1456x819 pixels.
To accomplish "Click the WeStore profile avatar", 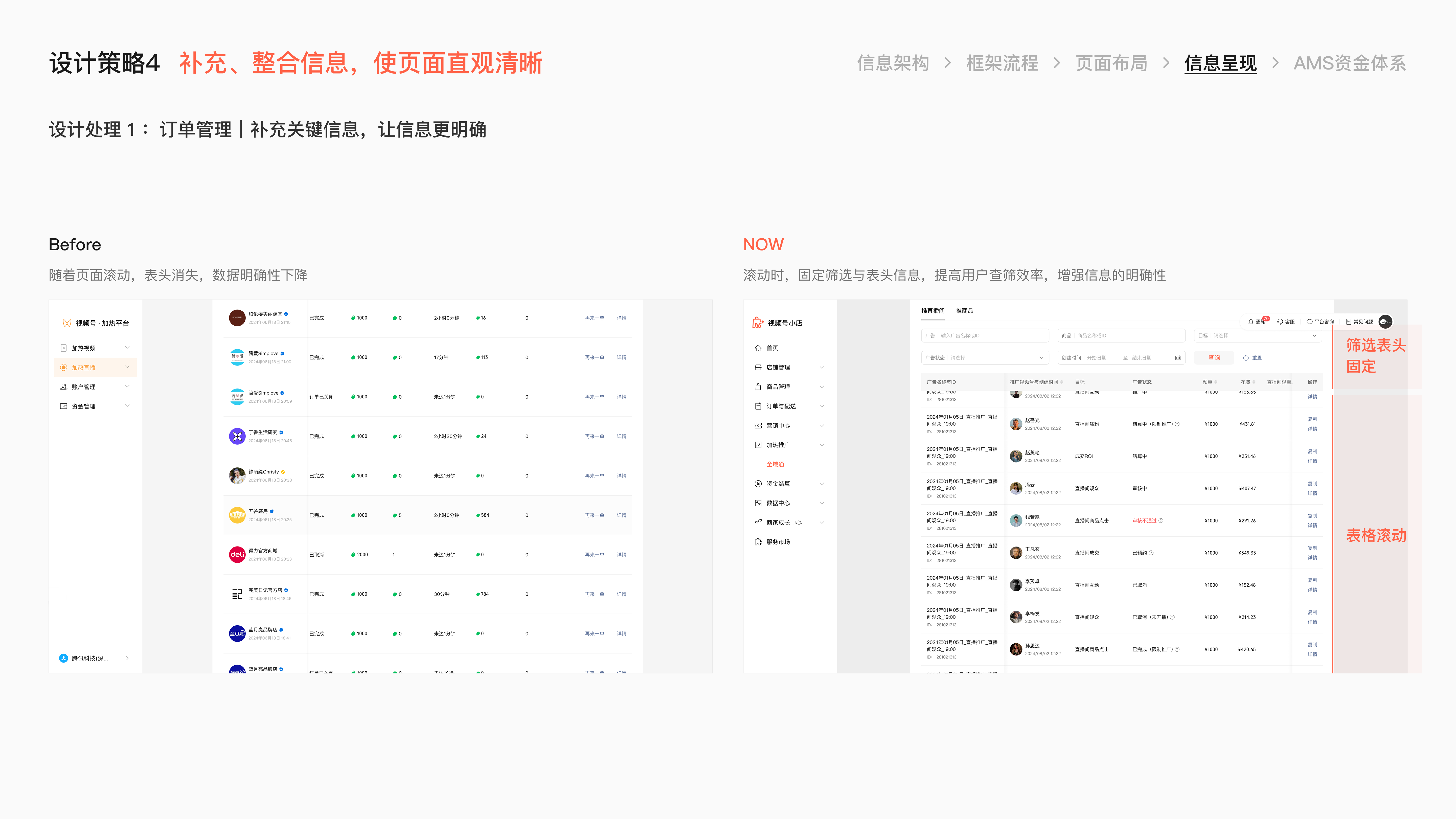I will [1385, 322].
